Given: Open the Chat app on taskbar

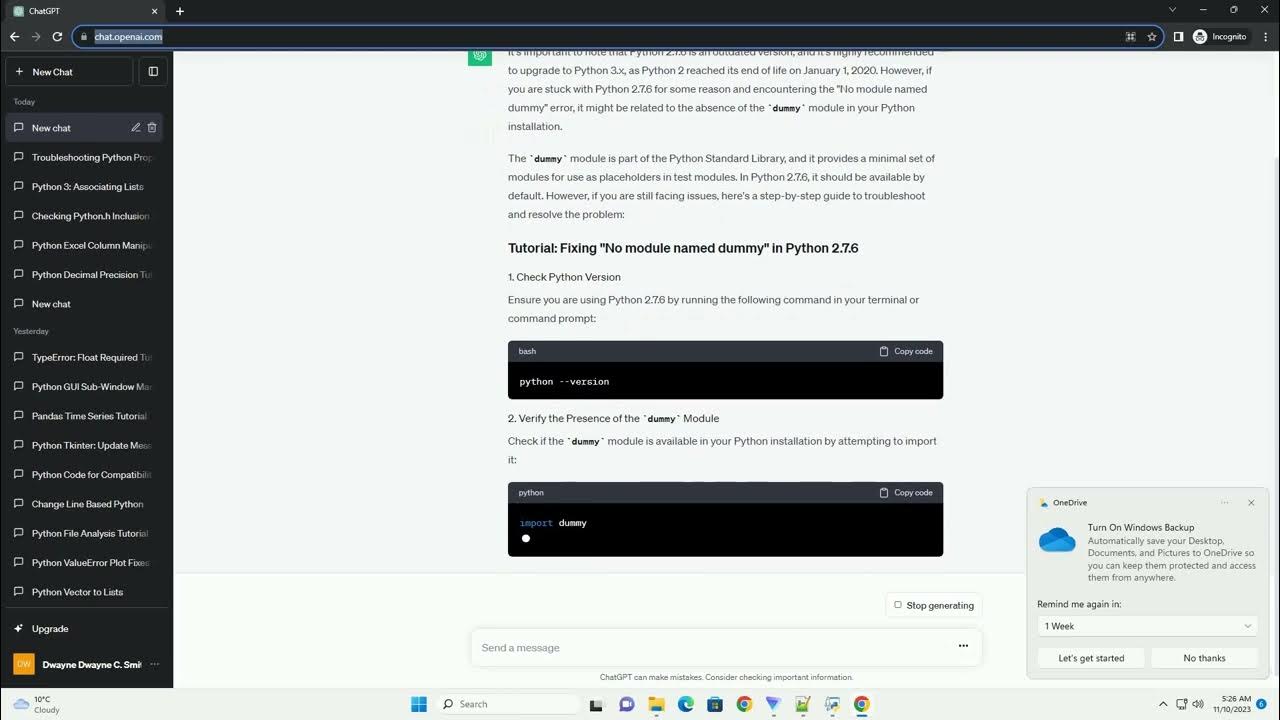Looking at the screenshot, I should pos(627,704).
